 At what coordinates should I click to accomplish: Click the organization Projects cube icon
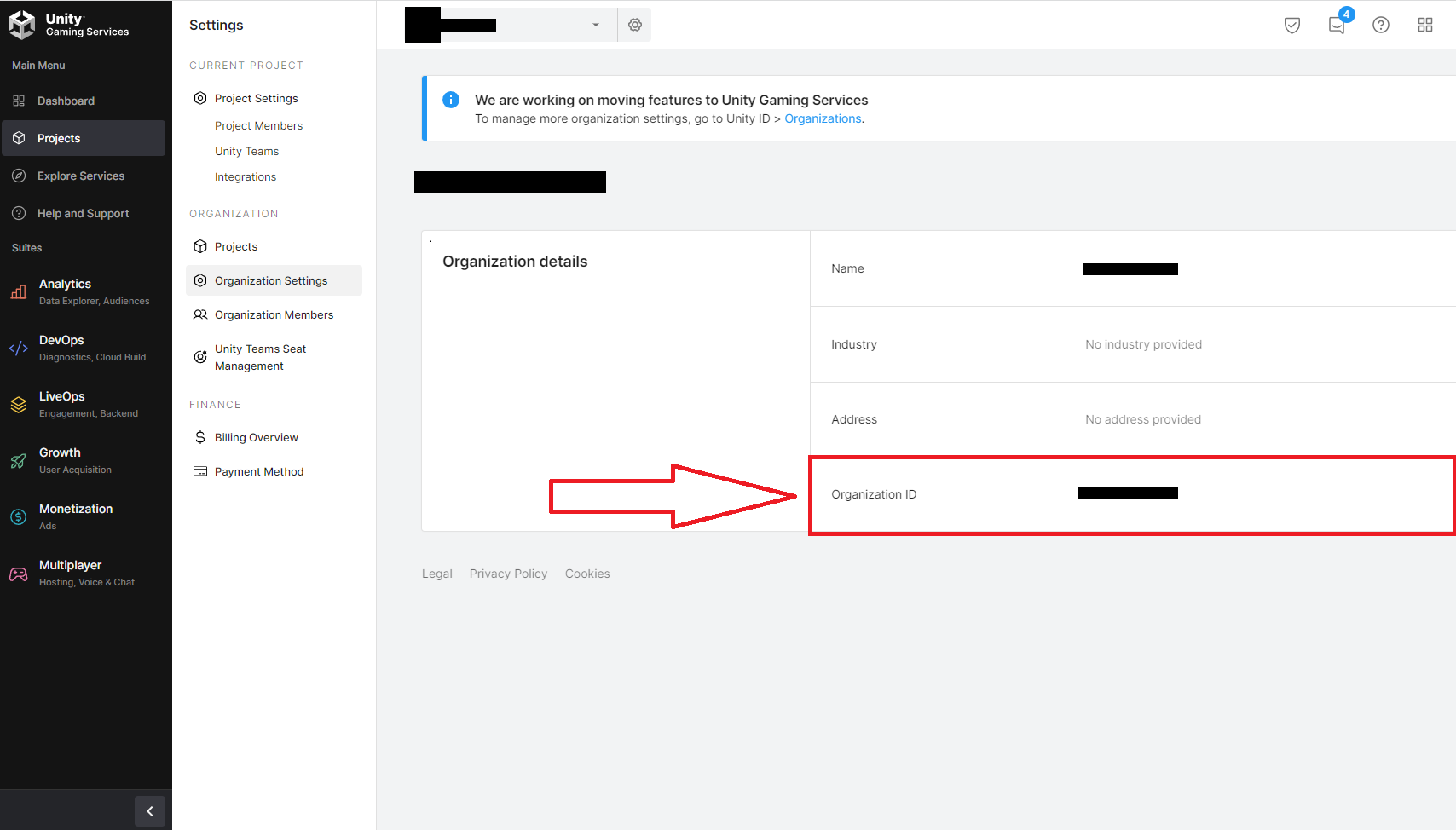200,246
